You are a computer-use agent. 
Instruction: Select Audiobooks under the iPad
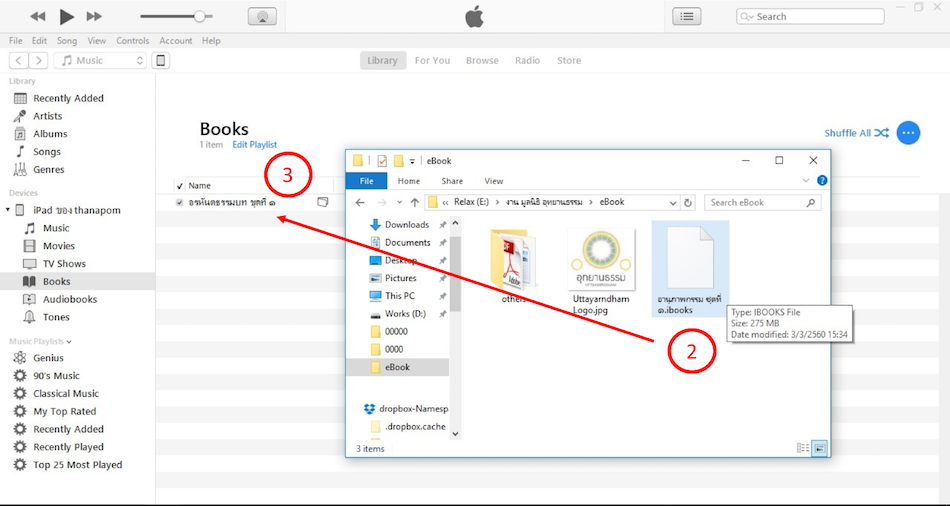click(70, 299)
